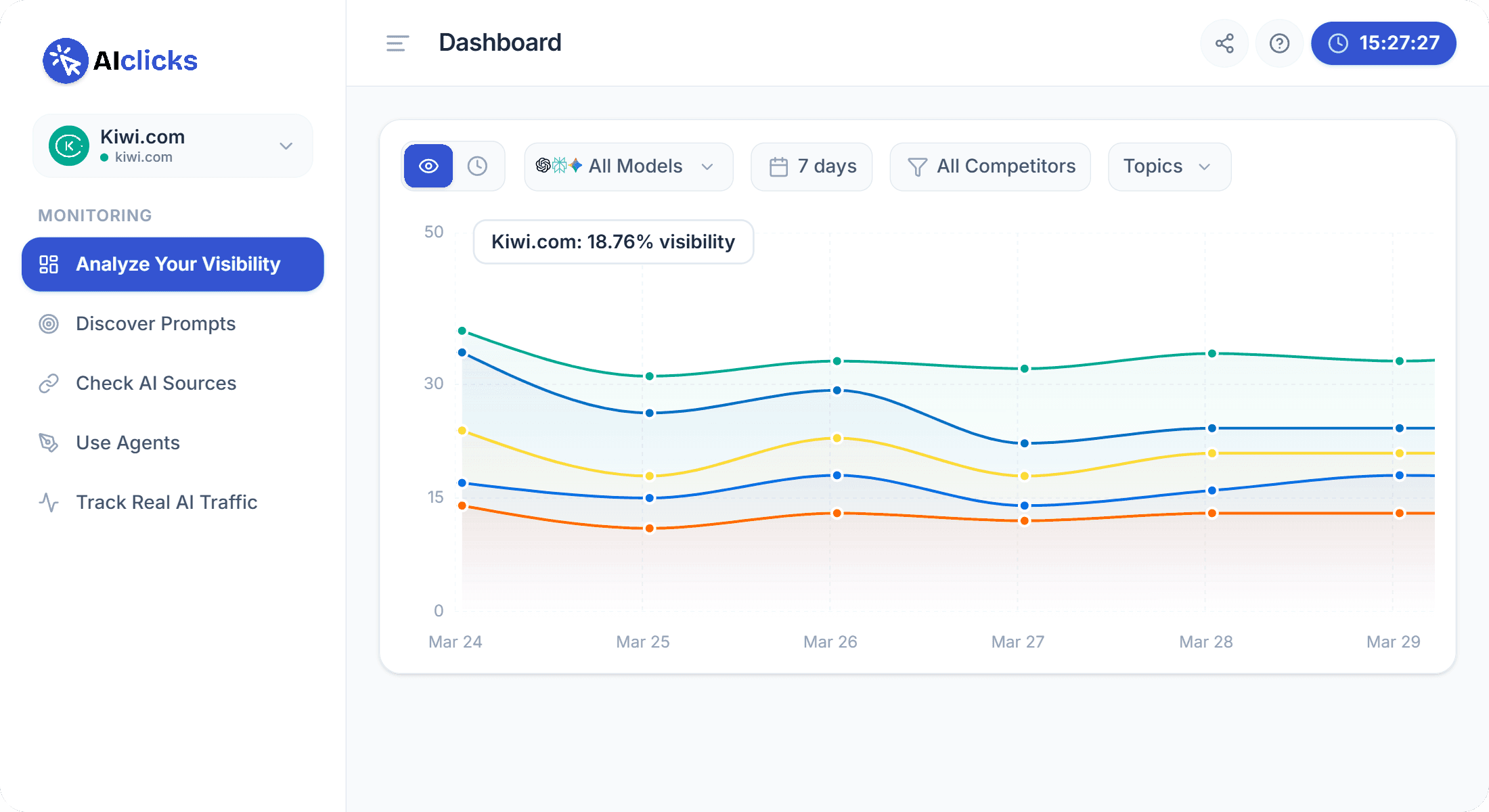The image size is (1489, 812).
Task: Select Analyze Your Visibility menu item
Action: 173,265
